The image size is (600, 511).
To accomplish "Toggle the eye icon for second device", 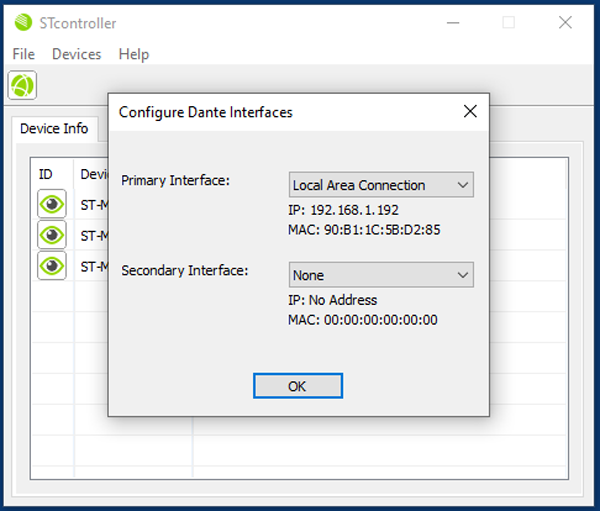I will point(52,235).
